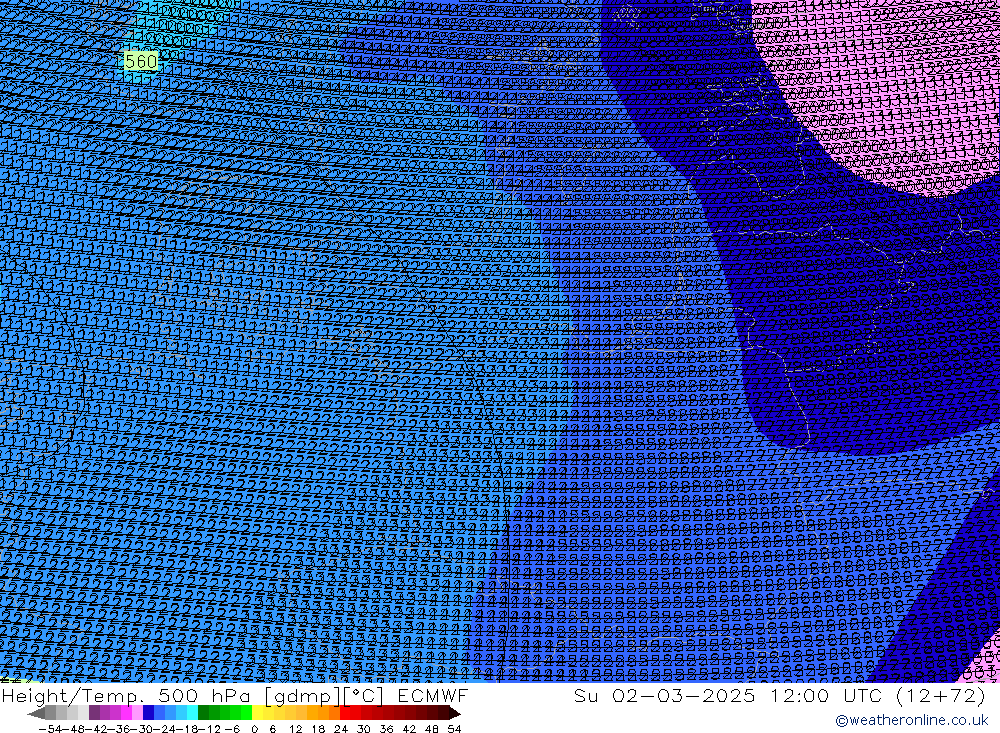Click the 24 value on the temperature scale
The height and width of the screenshot is (733, 1000).
tap(341, 729)
